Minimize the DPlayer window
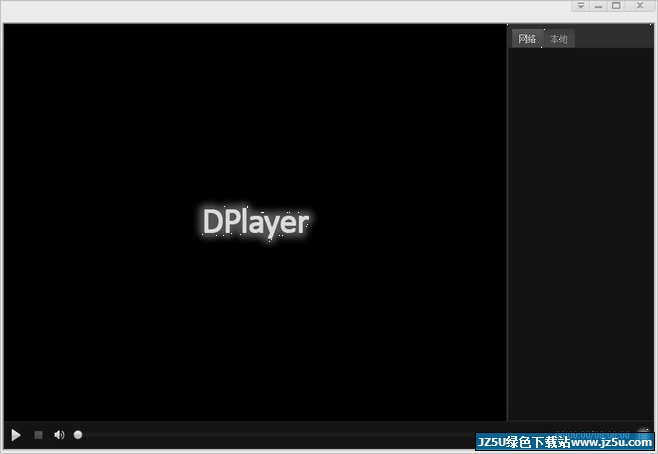658x454 pixels. pos(598,6)
